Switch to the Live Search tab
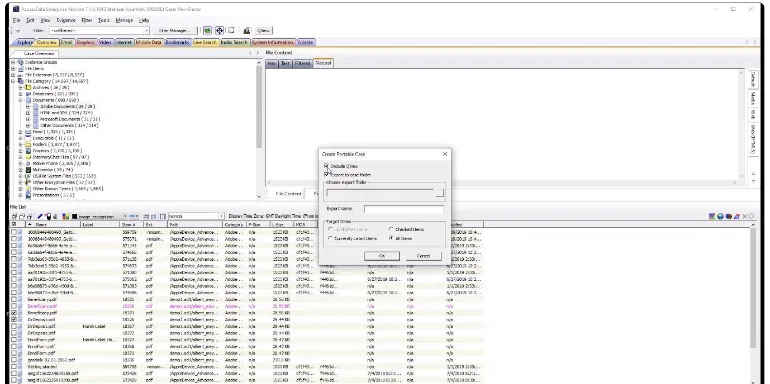This screenshot has width=770, height=384. click(x=205, y=43)
